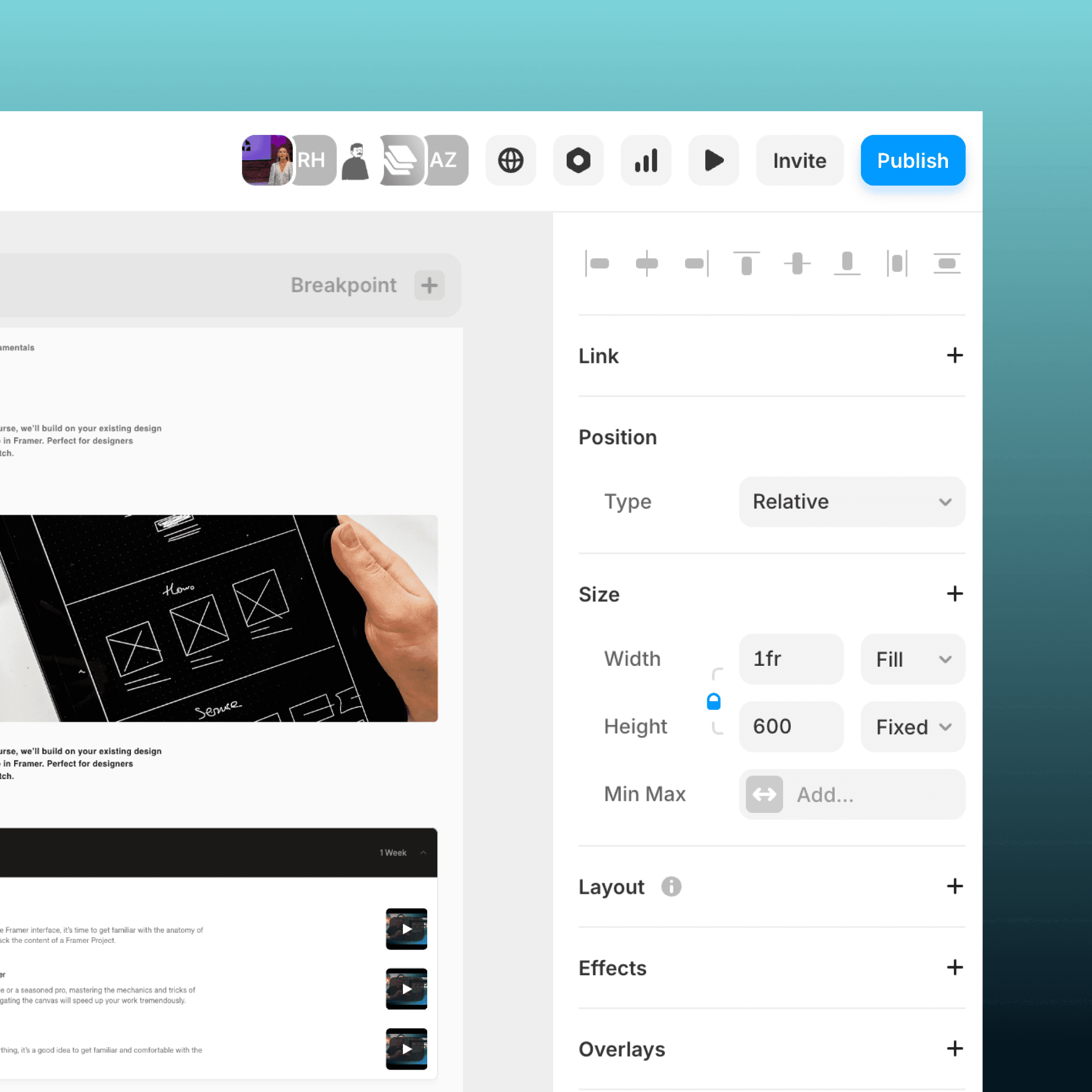Click the bearded man collaborator avatar
The image size is (1092, 1092).
pyautogui.click(x=355, y=161)
